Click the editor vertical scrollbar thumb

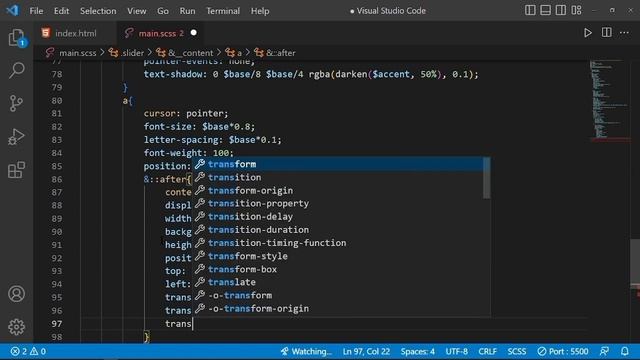(635, 261)
